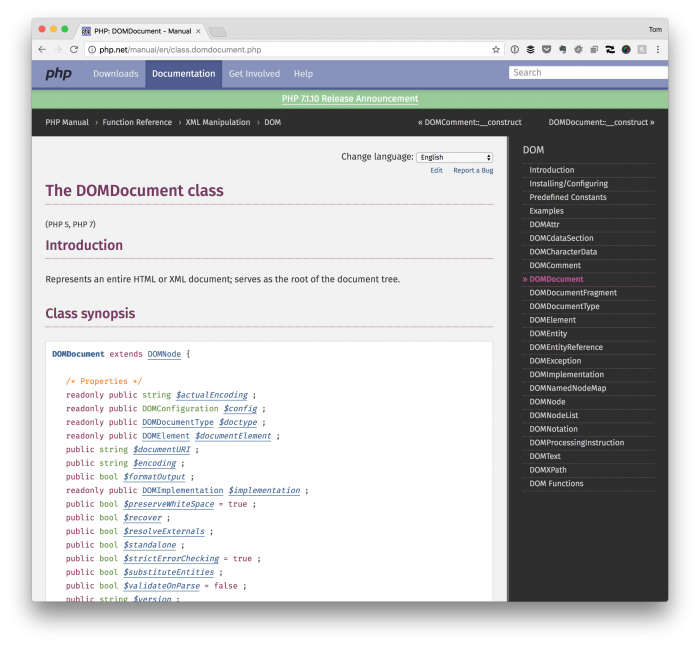Click the php logo

click(x=58, y=73)
